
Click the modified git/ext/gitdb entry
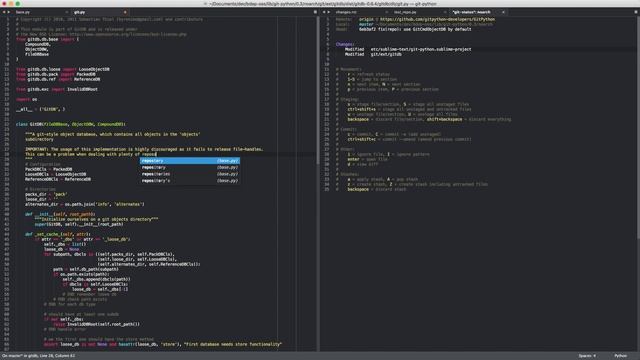pos(373,54)
